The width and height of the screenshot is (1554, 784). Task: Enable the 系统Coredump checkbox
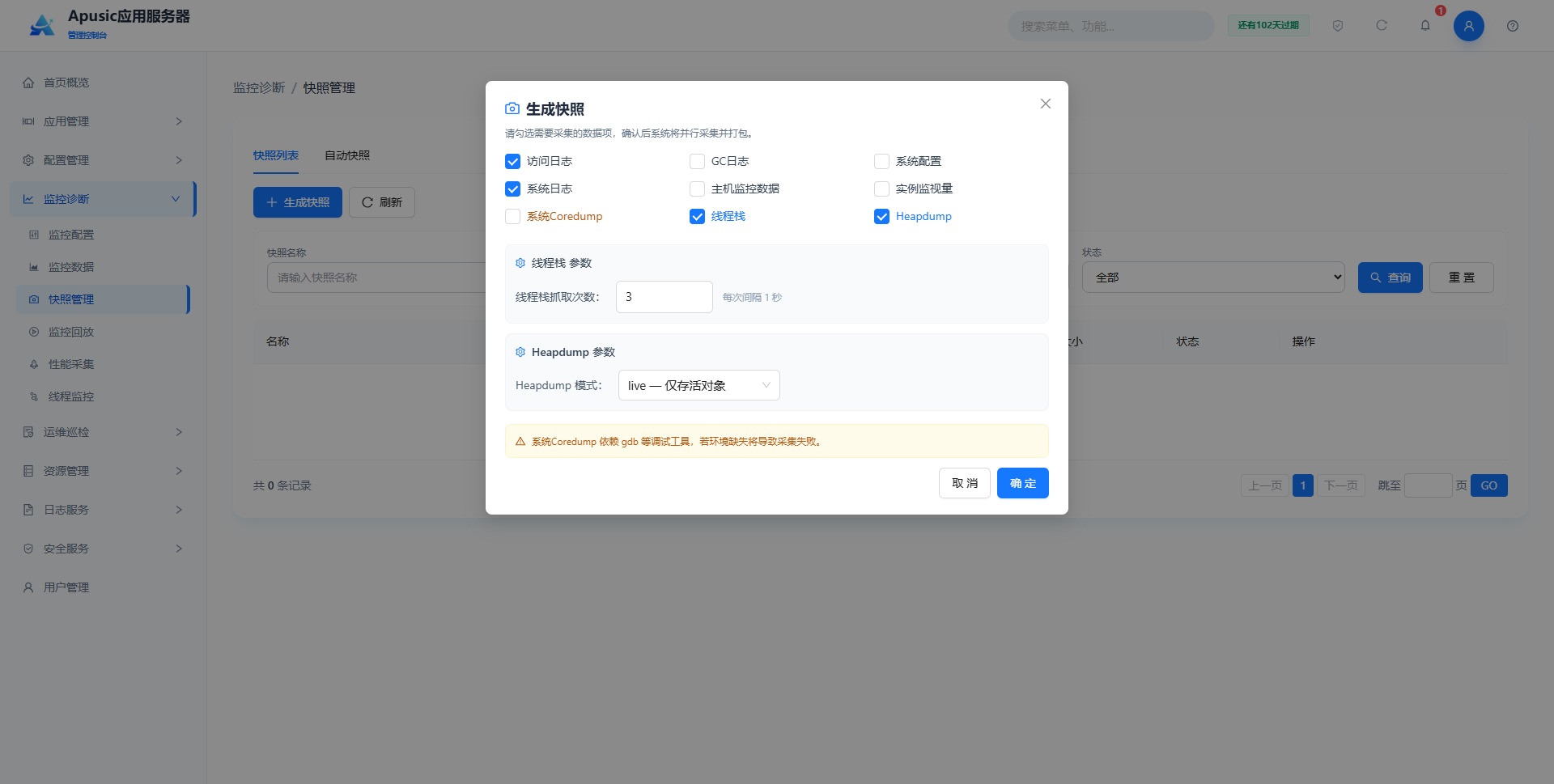[x=512, y=216]
